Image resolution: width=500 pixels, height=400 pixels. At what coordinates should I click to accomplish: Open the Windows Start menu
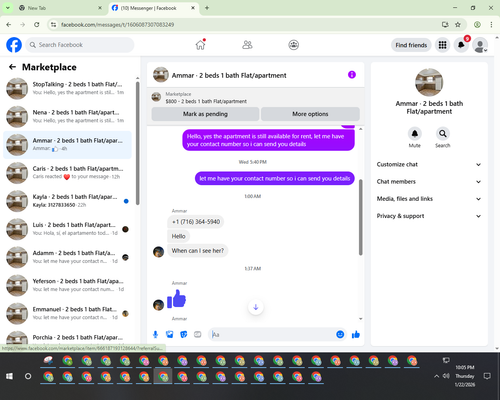coord(9,376)
